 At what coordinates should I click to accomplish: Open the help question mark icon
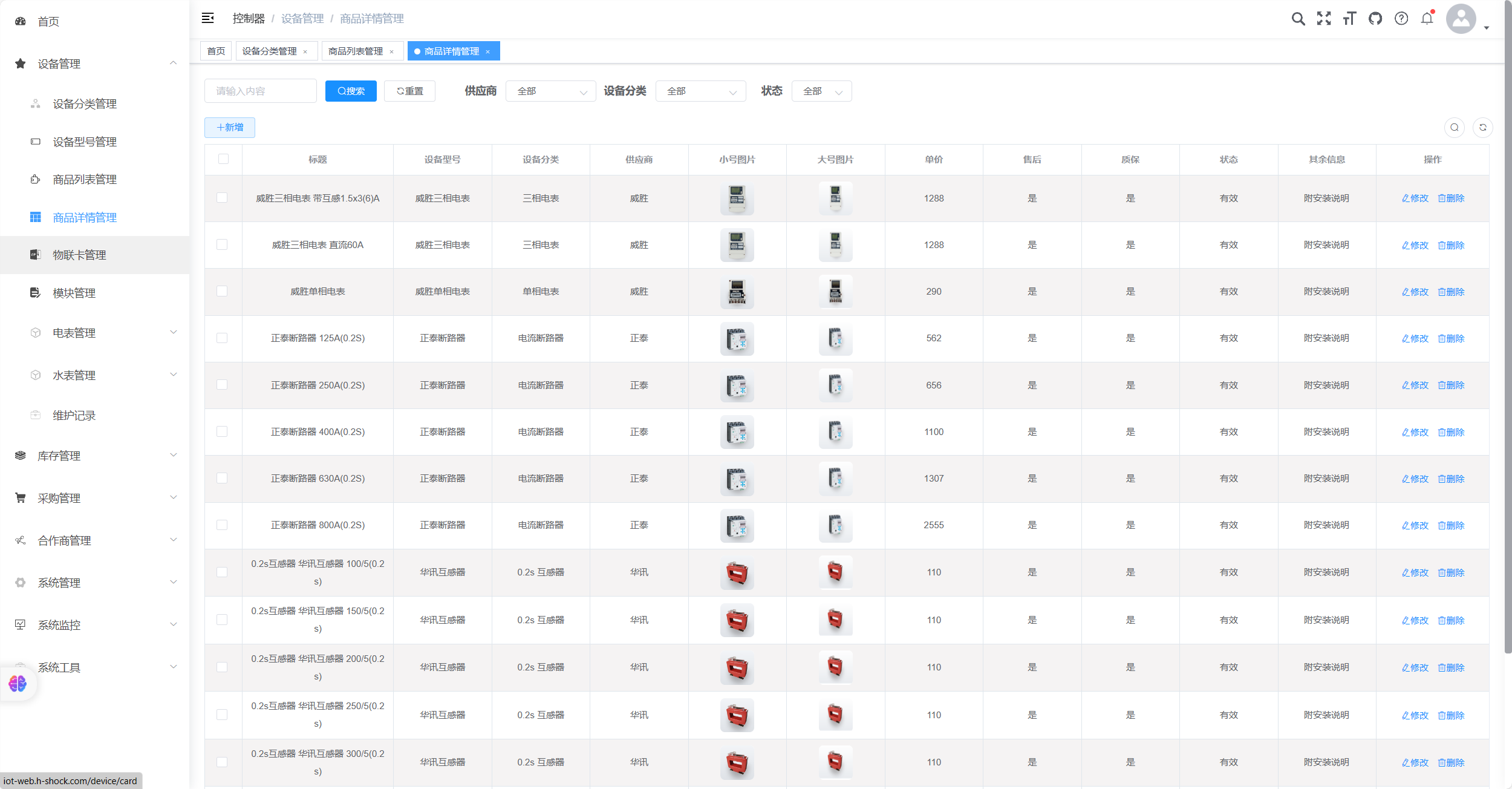pos(1401,19)
